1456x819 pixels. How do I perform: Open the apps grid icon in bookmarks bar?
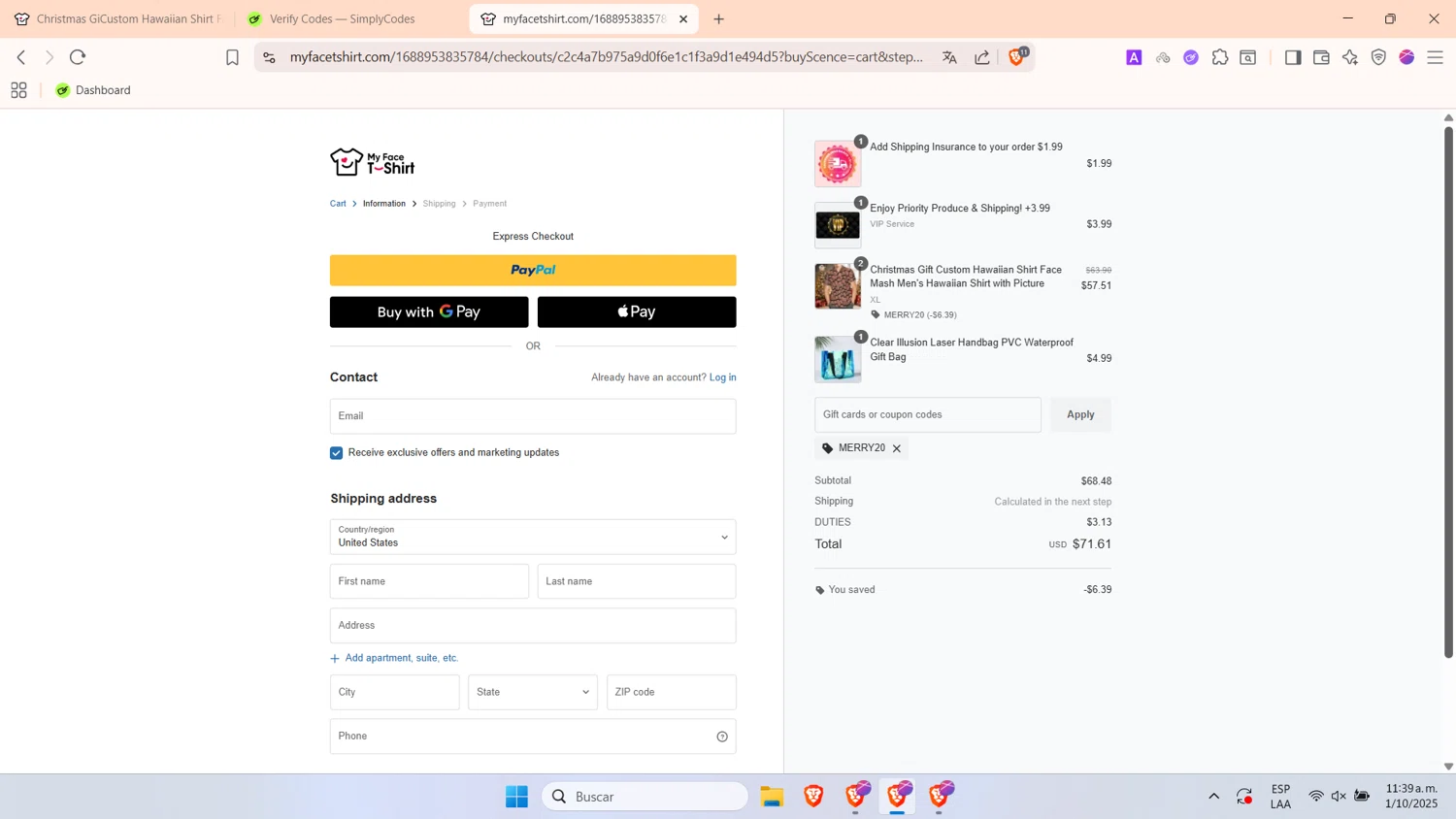coord(18,90)
